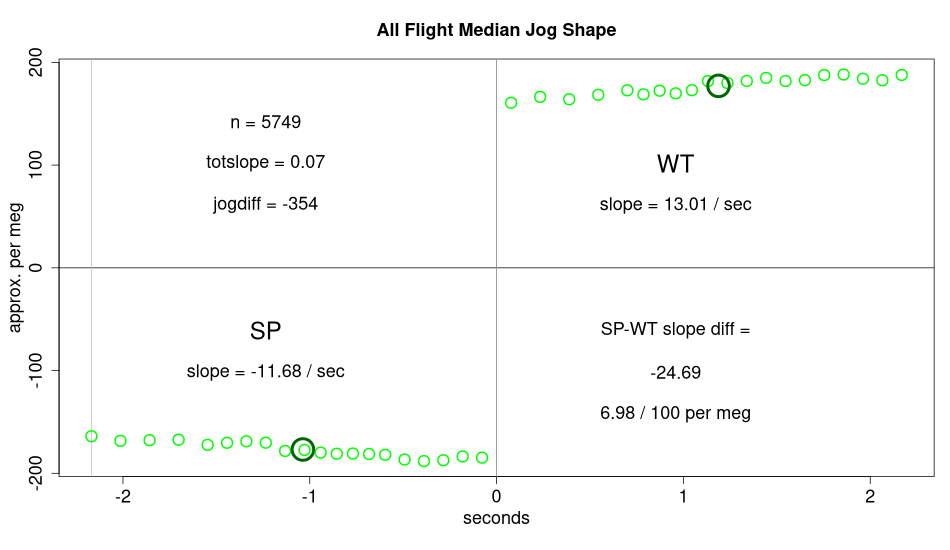Click the "seconds" x-axis label
Image resolution: width=950 pixels, height=550 pixels.
(x=496, y=519)
